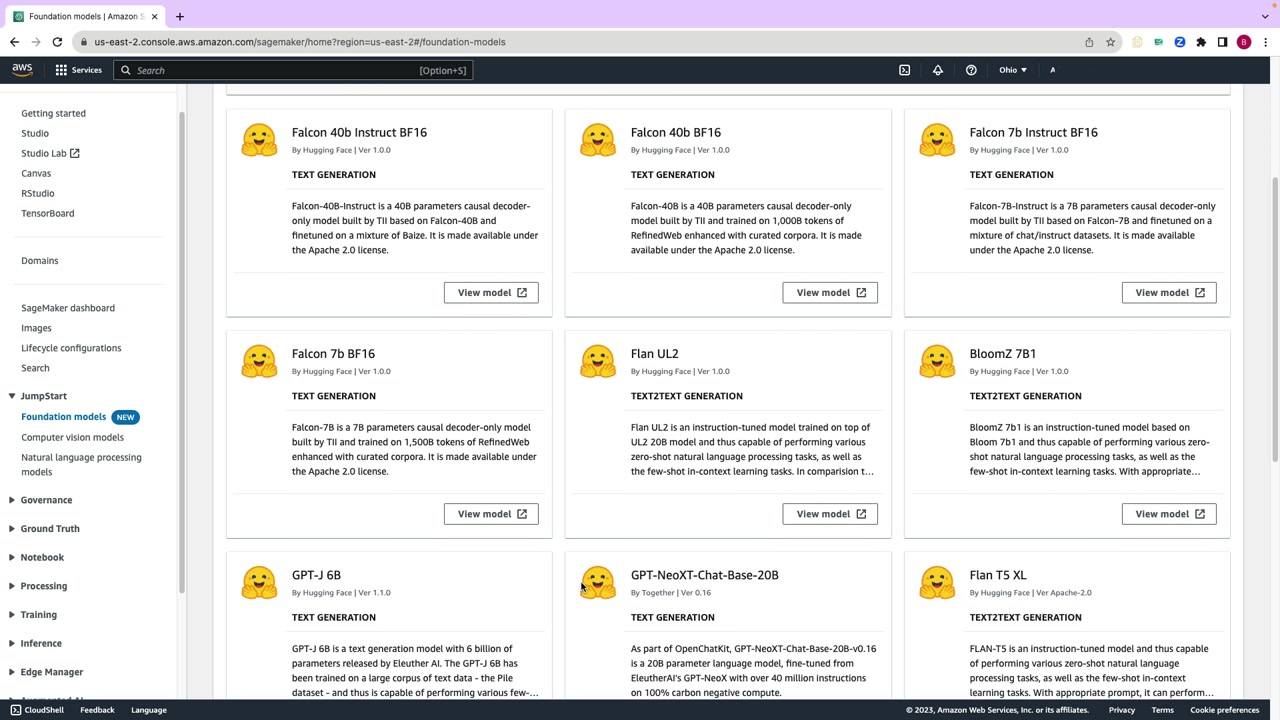Click the GPT-J 6B Hugging Face logo

click(x=259, y=582)
